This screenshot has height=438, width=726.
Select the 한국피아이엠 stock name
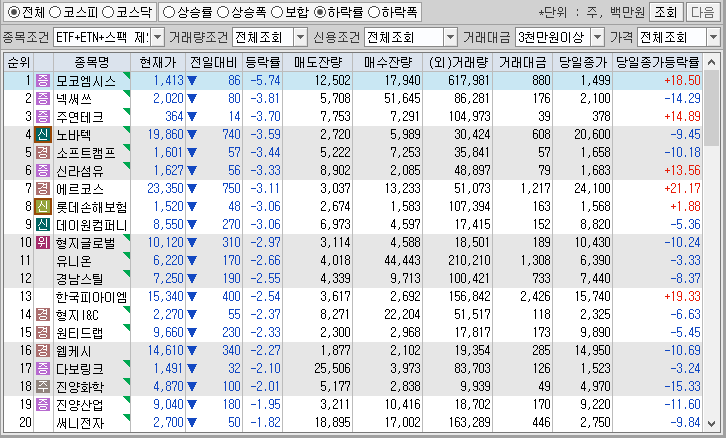[x=91, y=297]
